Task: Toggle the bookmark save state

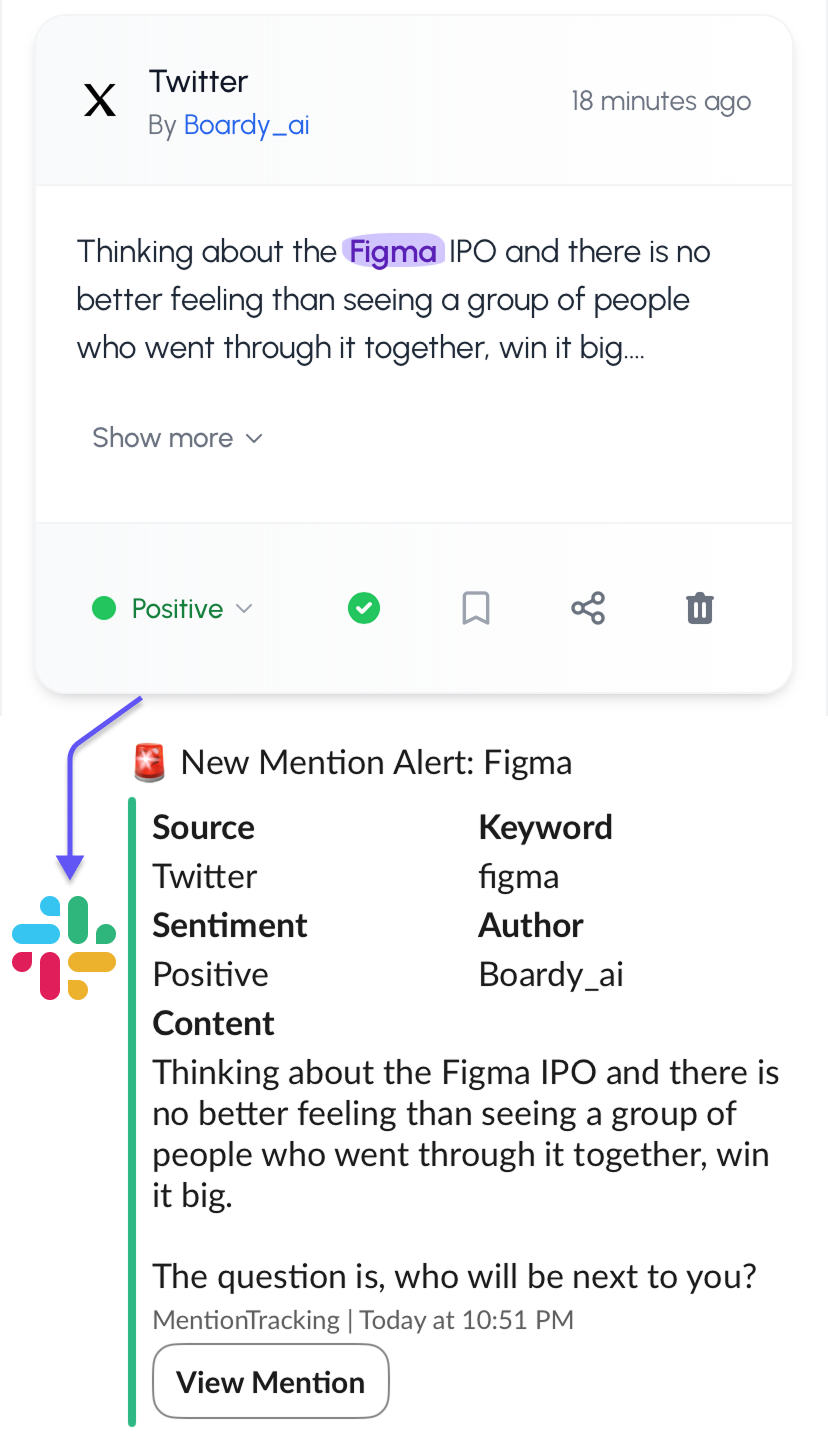Action: point(476,608)
